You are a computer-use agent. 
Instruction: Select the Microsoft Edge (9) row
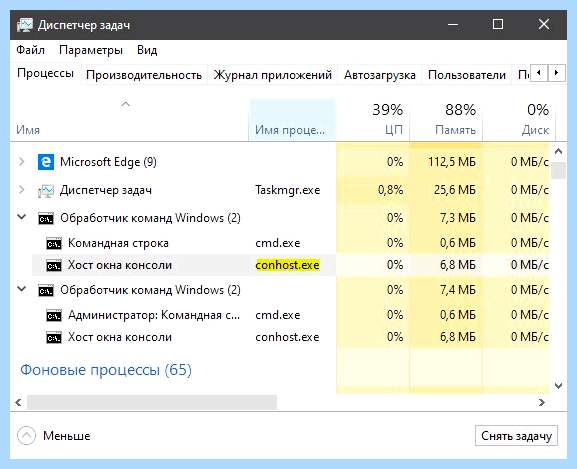pos(280,162)
